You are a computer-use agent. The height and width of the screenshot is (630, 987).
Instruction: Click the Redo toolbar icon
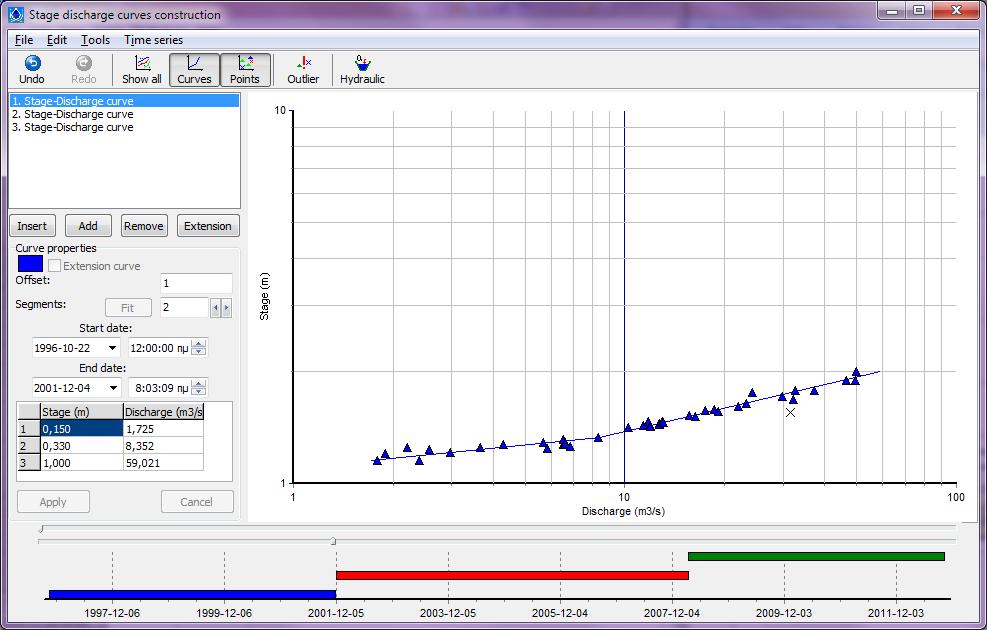pos(84,69)
